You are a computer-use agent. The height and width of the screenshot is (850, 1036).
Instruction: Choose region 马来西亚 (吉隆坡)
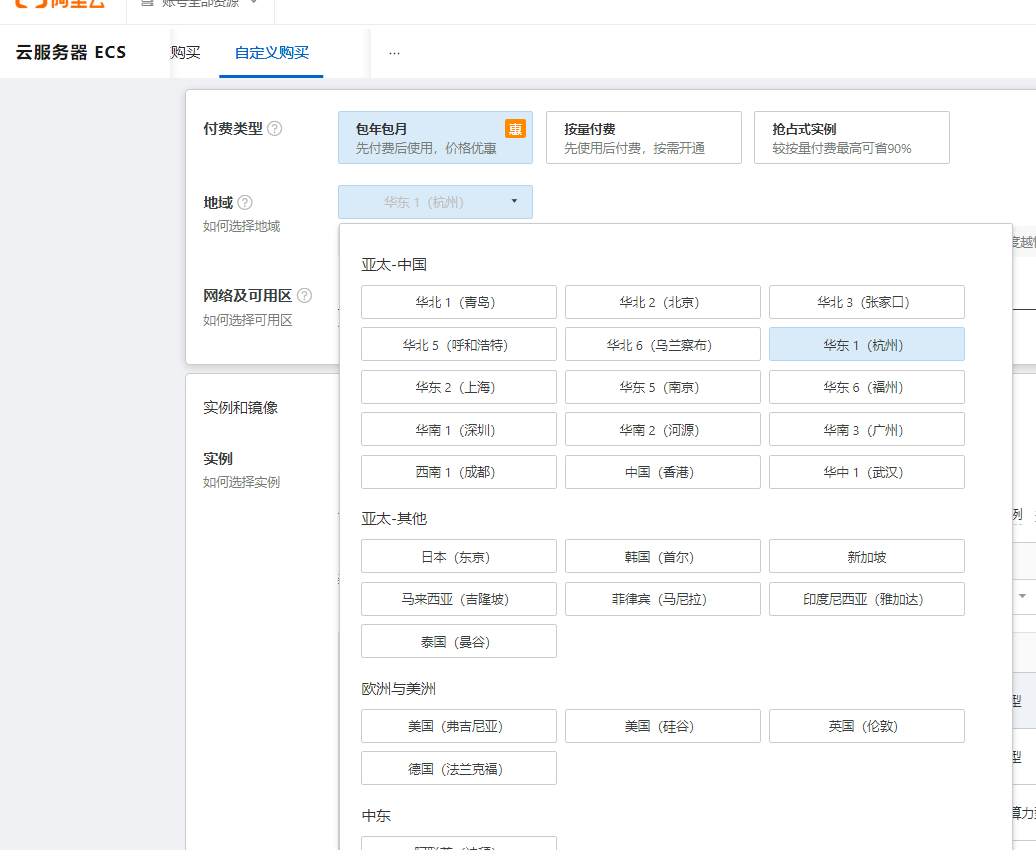click(x=459, y=599)
